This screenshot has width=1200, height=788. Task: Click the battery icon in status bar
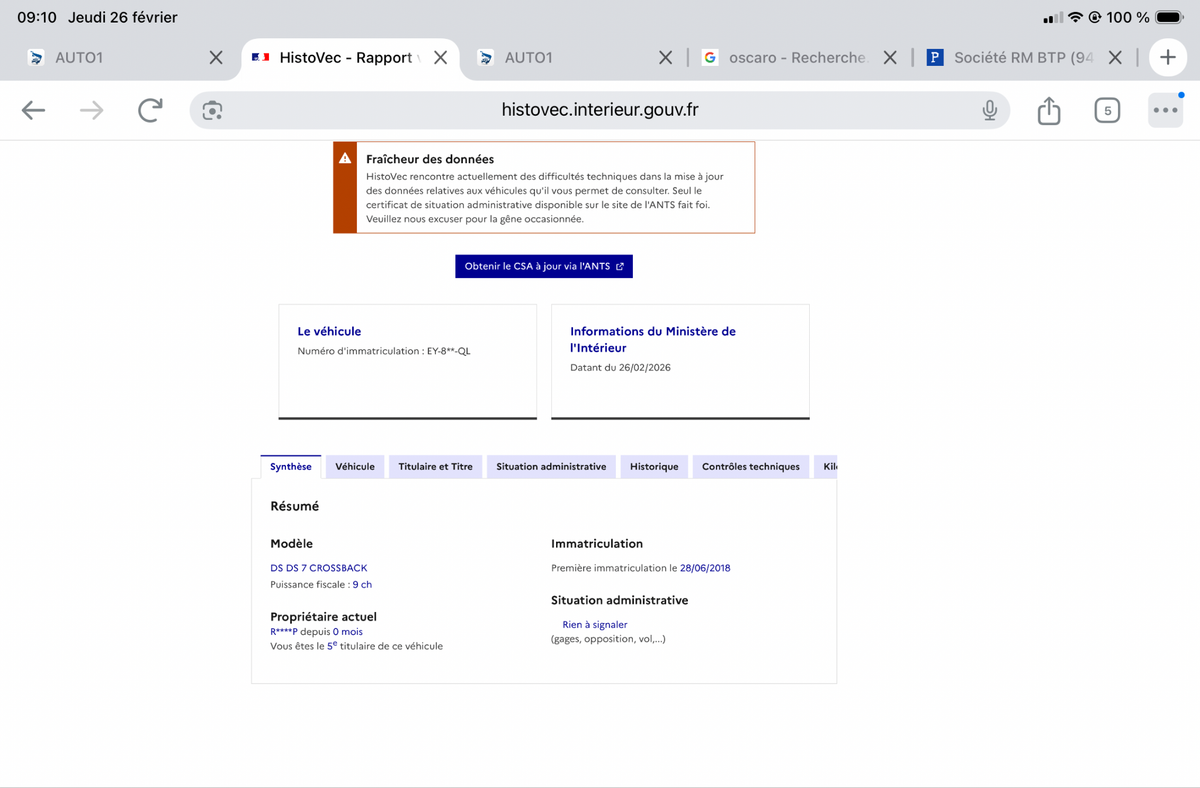[x=1170, y=17]
